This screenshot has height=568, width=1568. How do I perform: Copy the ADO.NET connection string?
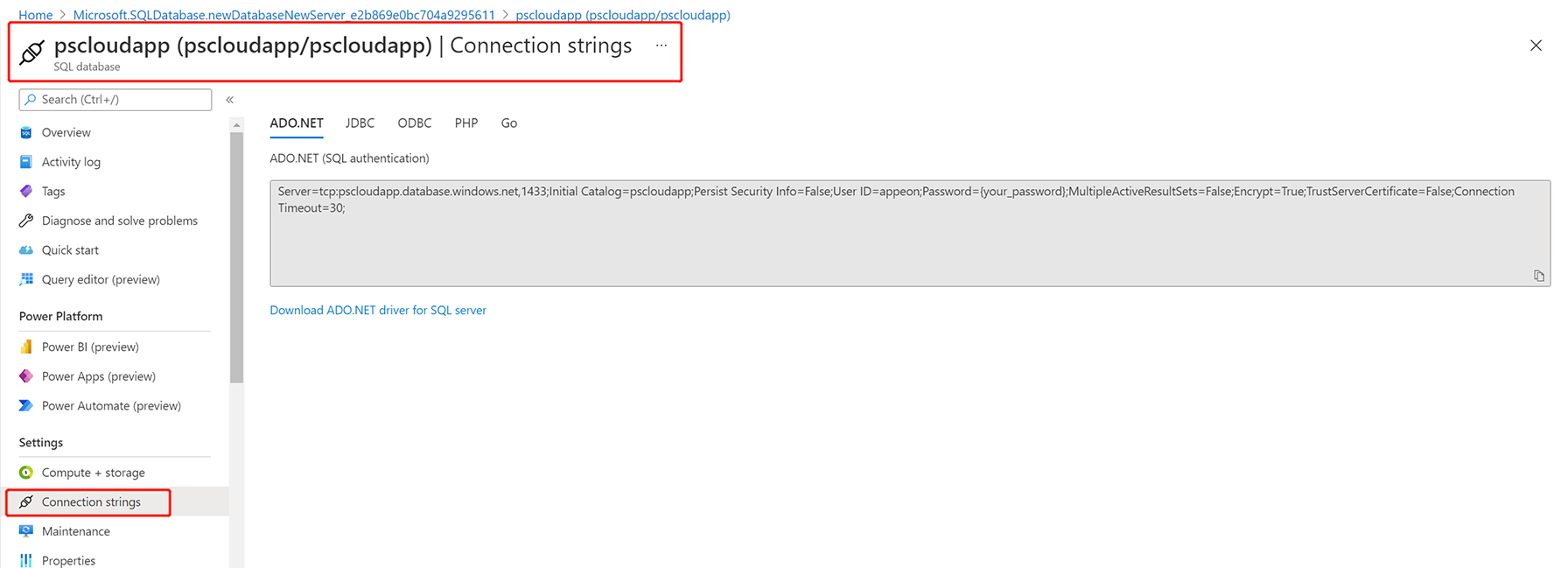[1538, 276]
